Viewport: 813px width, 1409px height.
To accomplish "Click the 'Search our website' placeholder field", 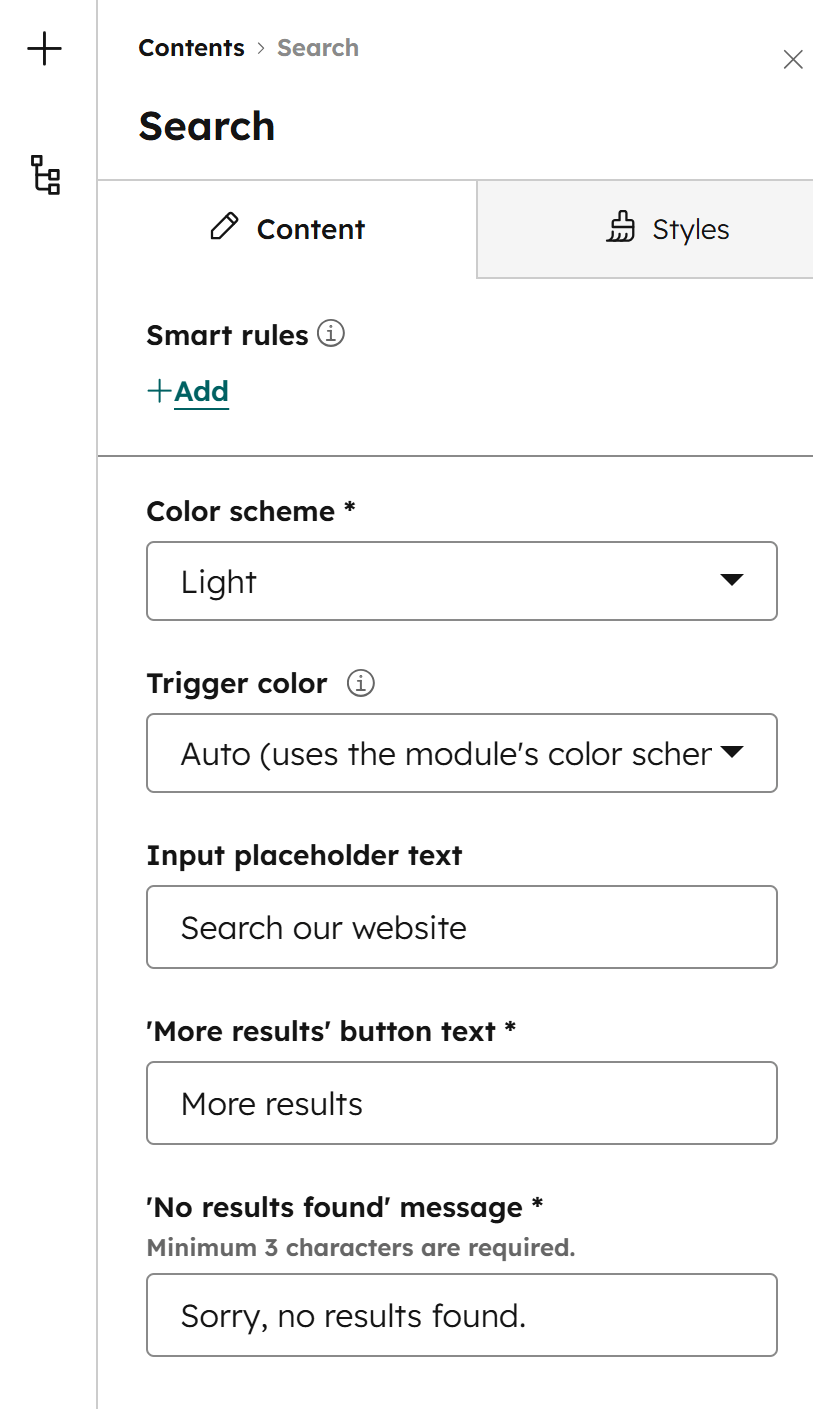I will click(462, 927).
